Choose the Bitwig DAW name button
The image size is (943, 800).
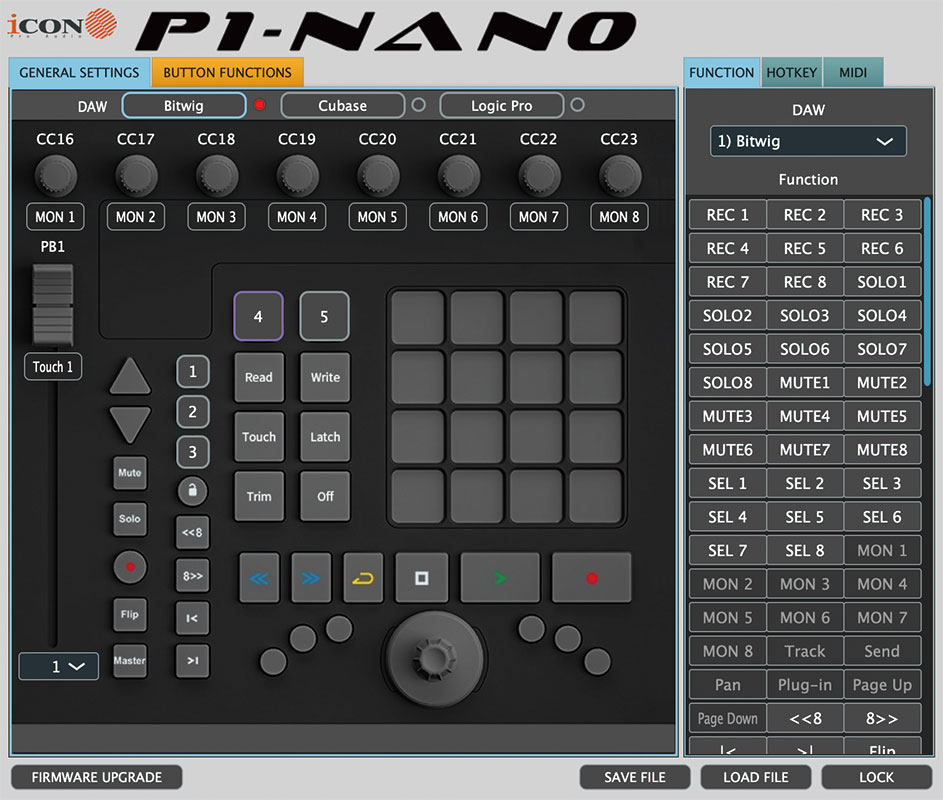(184, 106)
